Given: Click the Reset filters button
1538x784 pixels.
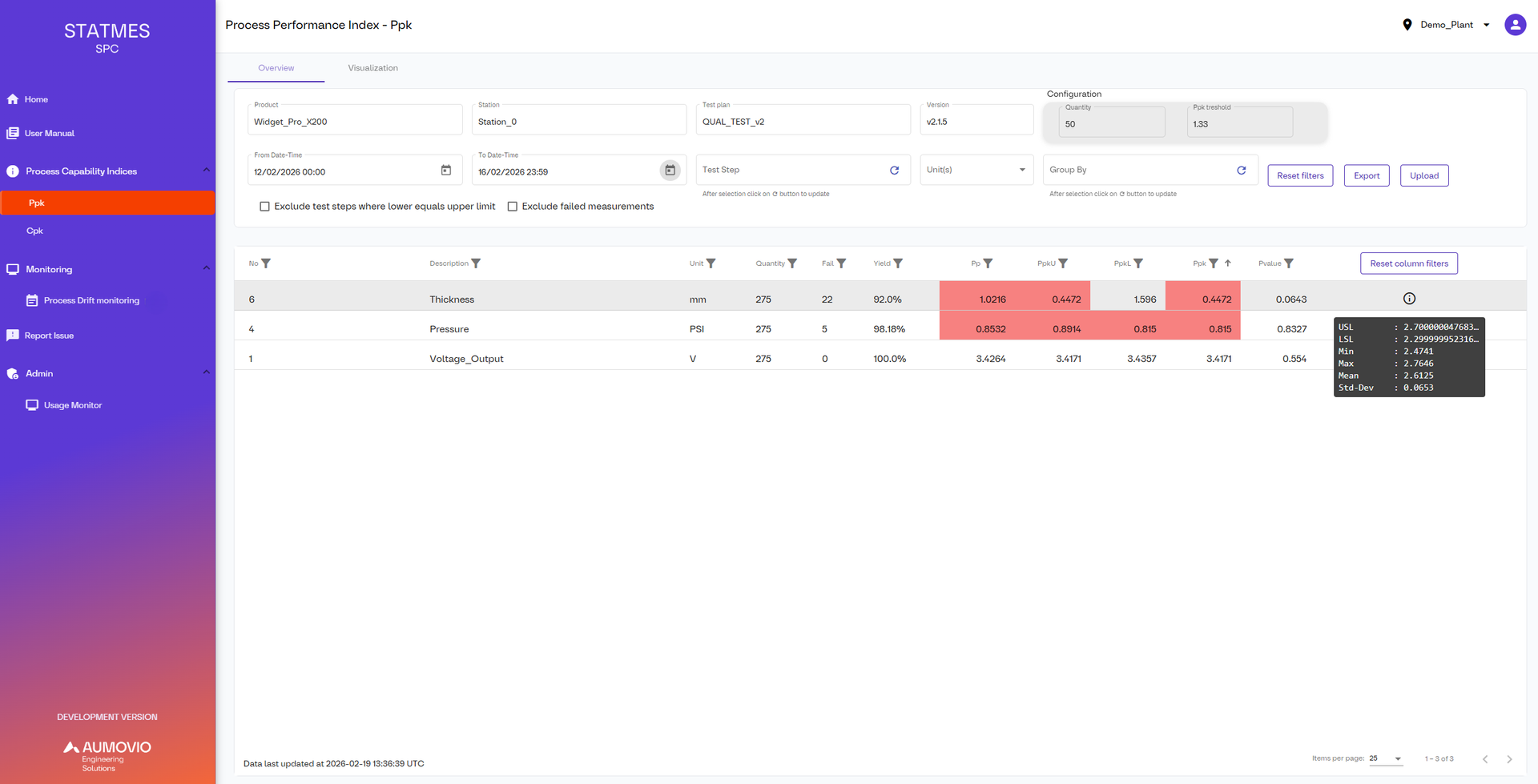Looking at the screenshot, I should pos(1299,175).
